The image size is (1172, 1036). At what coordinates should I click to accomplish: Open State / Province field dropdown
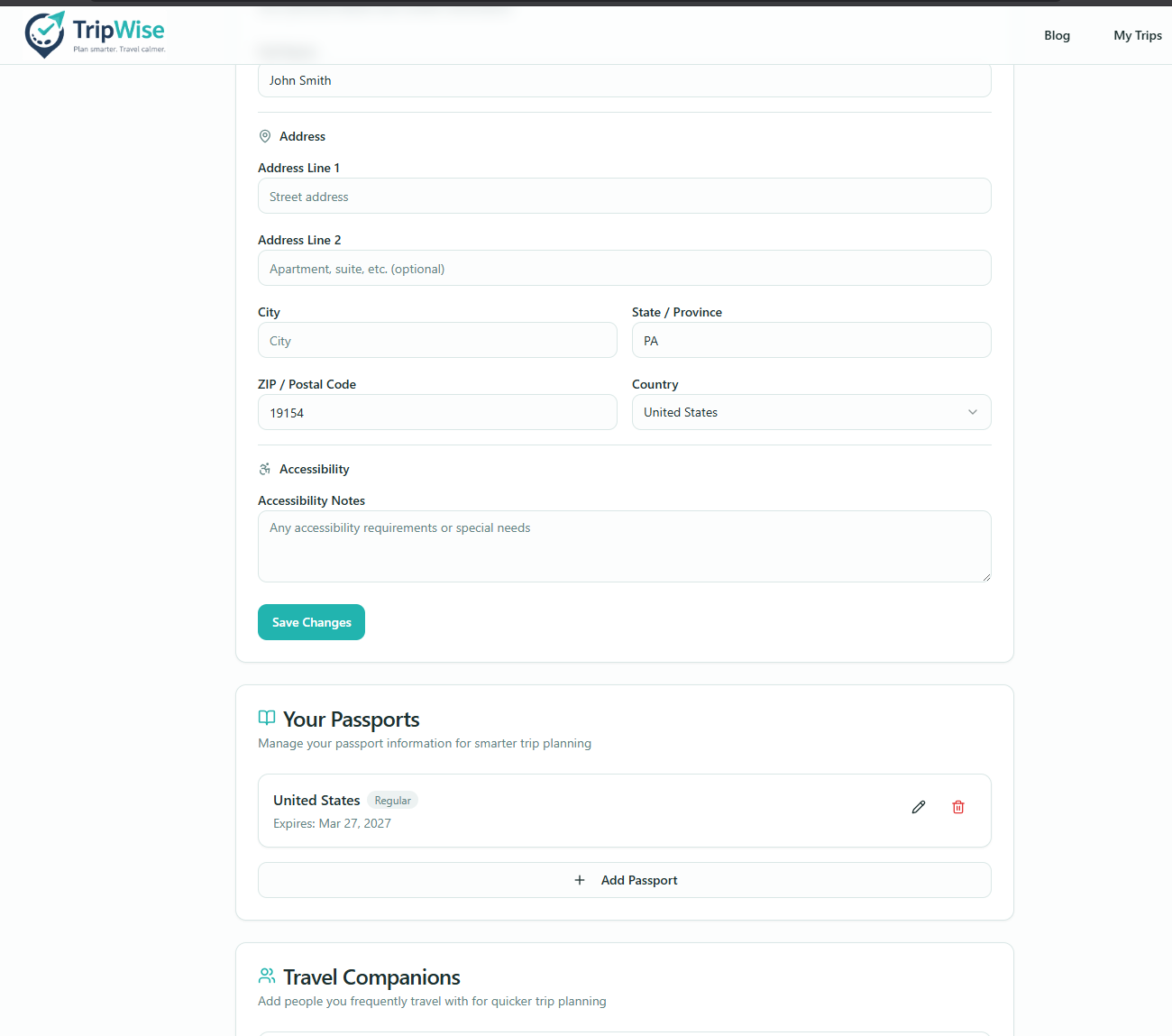coord(810,340)
